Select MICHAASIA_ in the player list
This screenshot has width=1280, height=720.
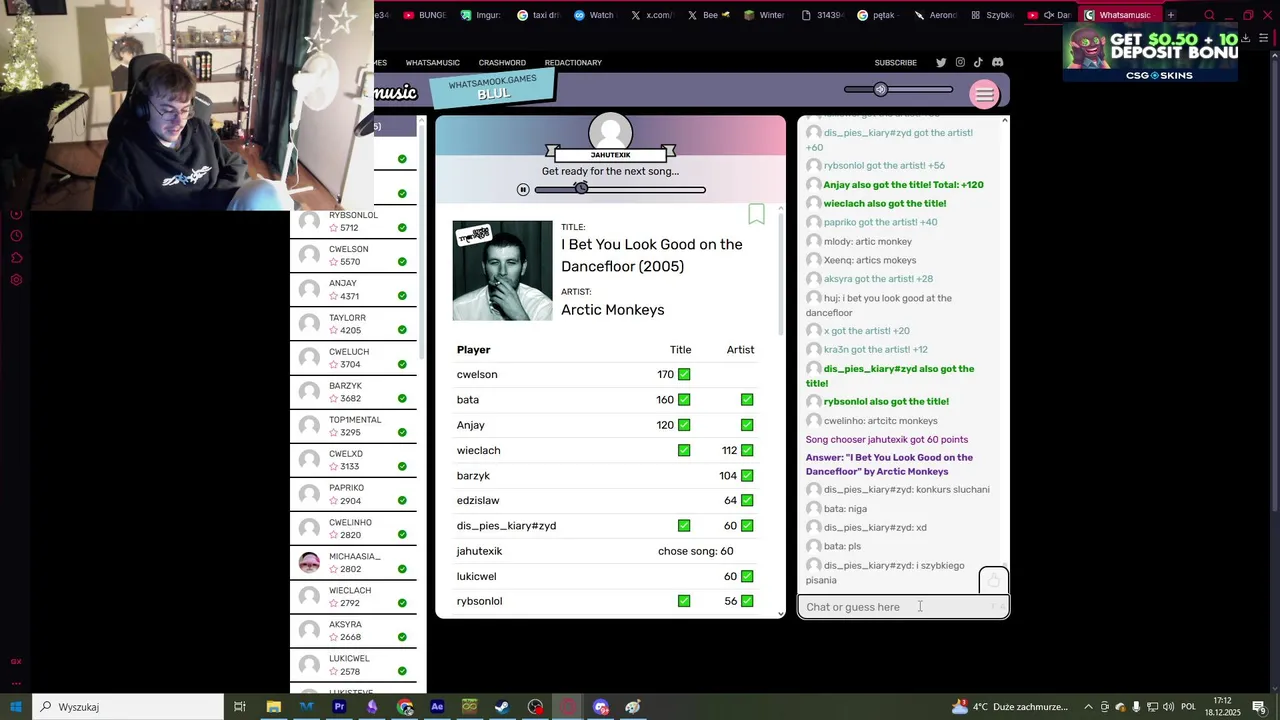(x=353, y=563)
